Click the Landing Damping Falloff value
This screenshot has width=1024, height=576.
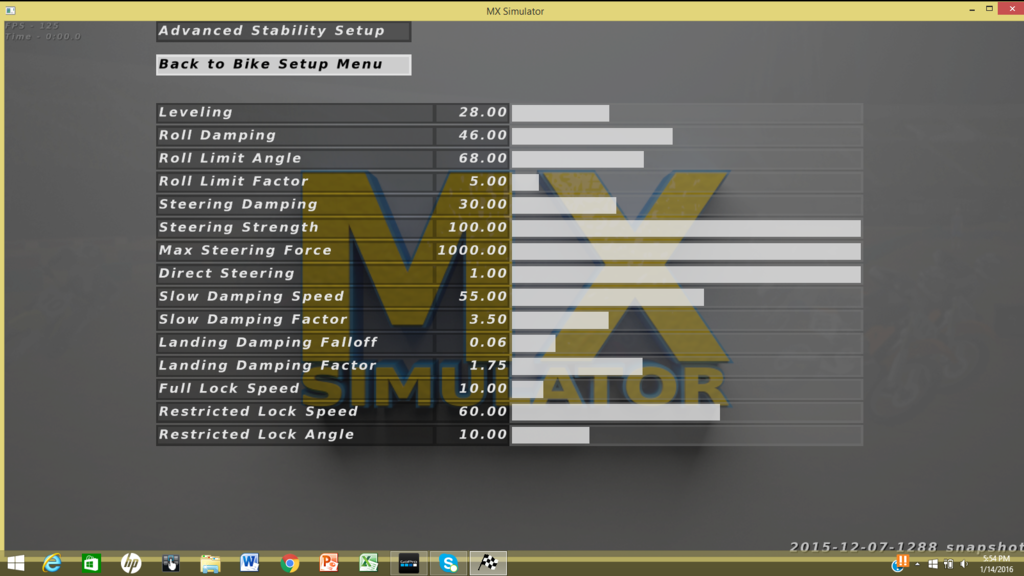472,343
